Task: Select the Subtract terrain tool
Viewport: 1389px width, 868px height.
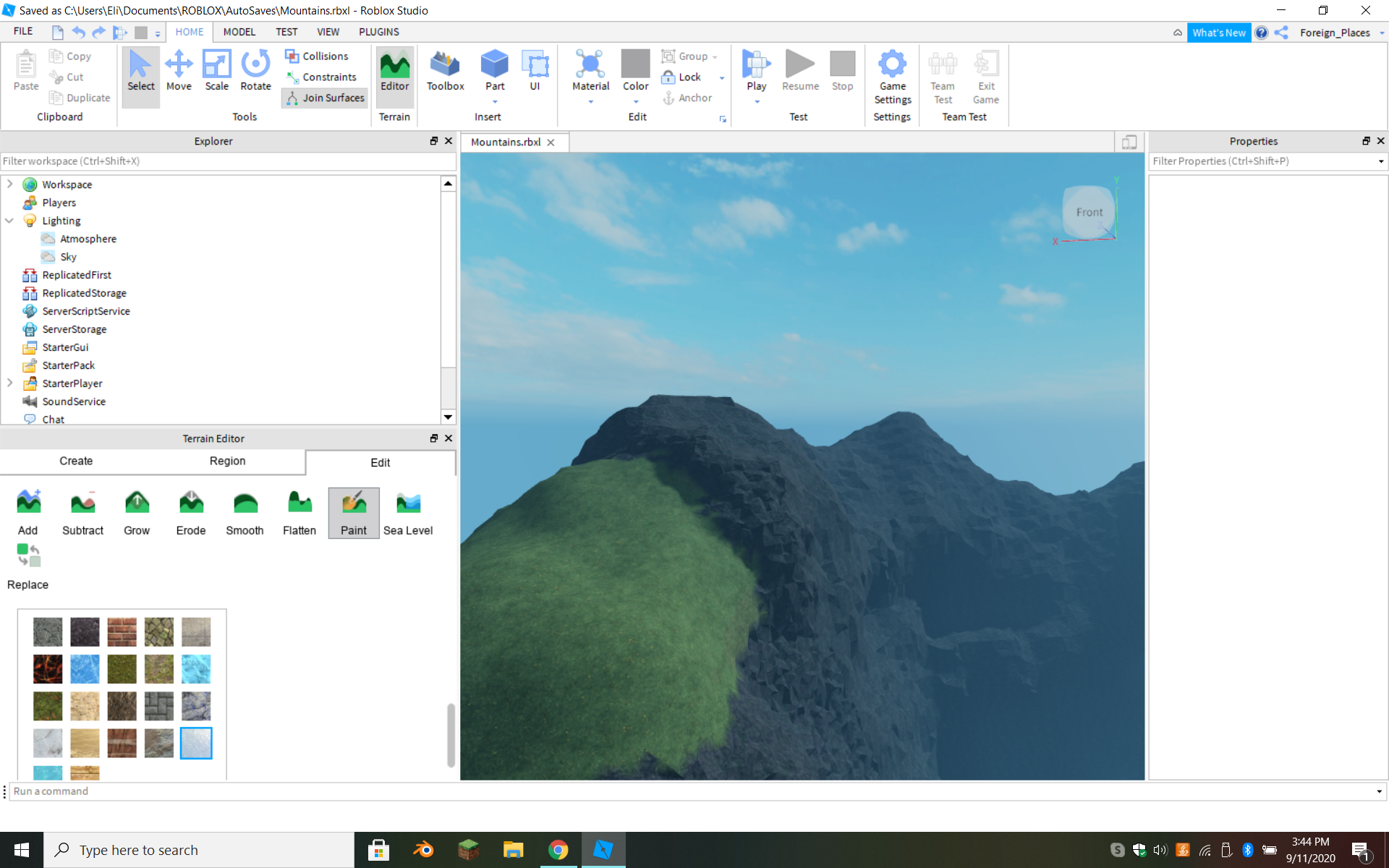Action: [82, 513]
